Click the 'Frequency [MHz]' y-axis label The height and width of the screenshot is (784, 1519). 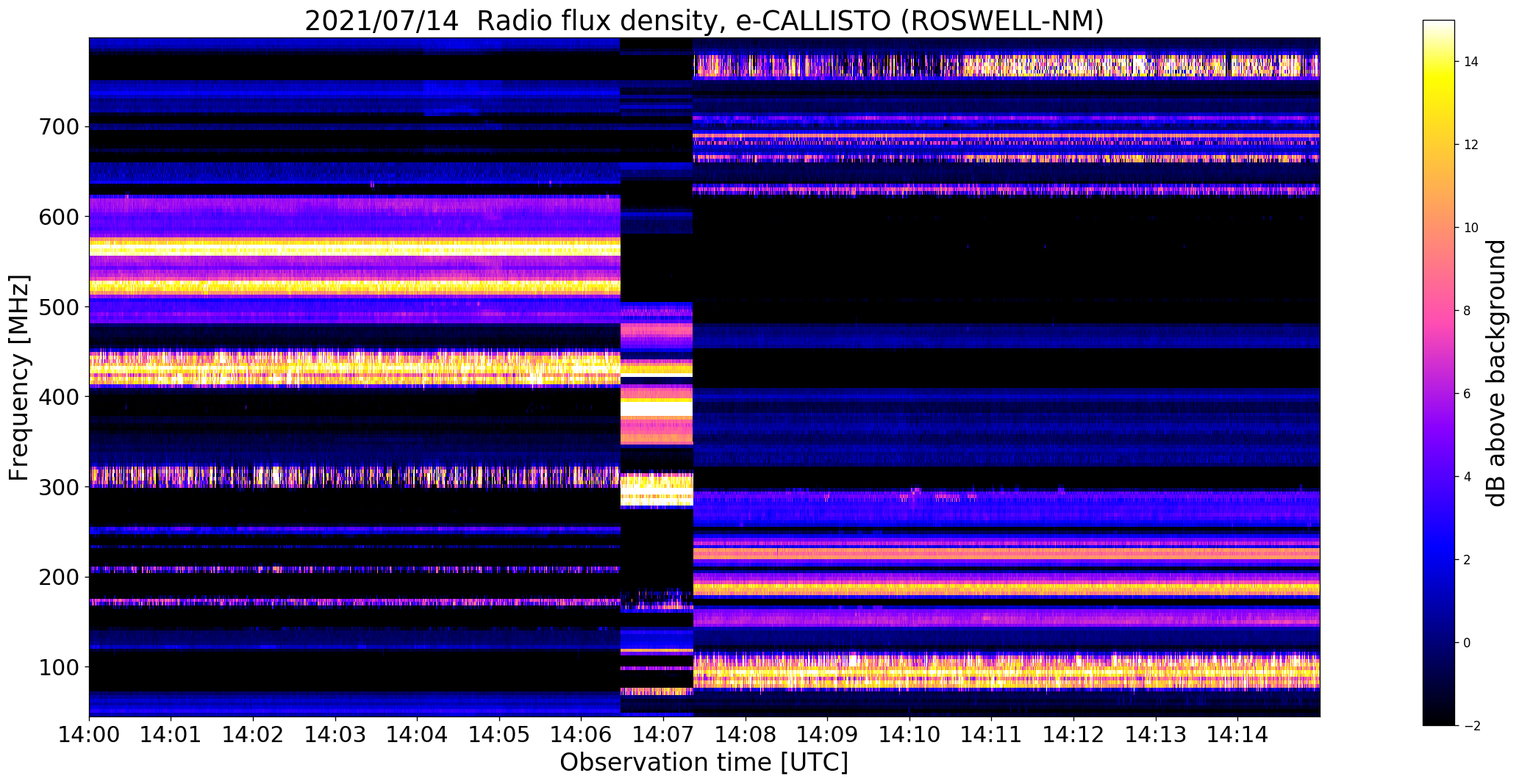(19, 378)
